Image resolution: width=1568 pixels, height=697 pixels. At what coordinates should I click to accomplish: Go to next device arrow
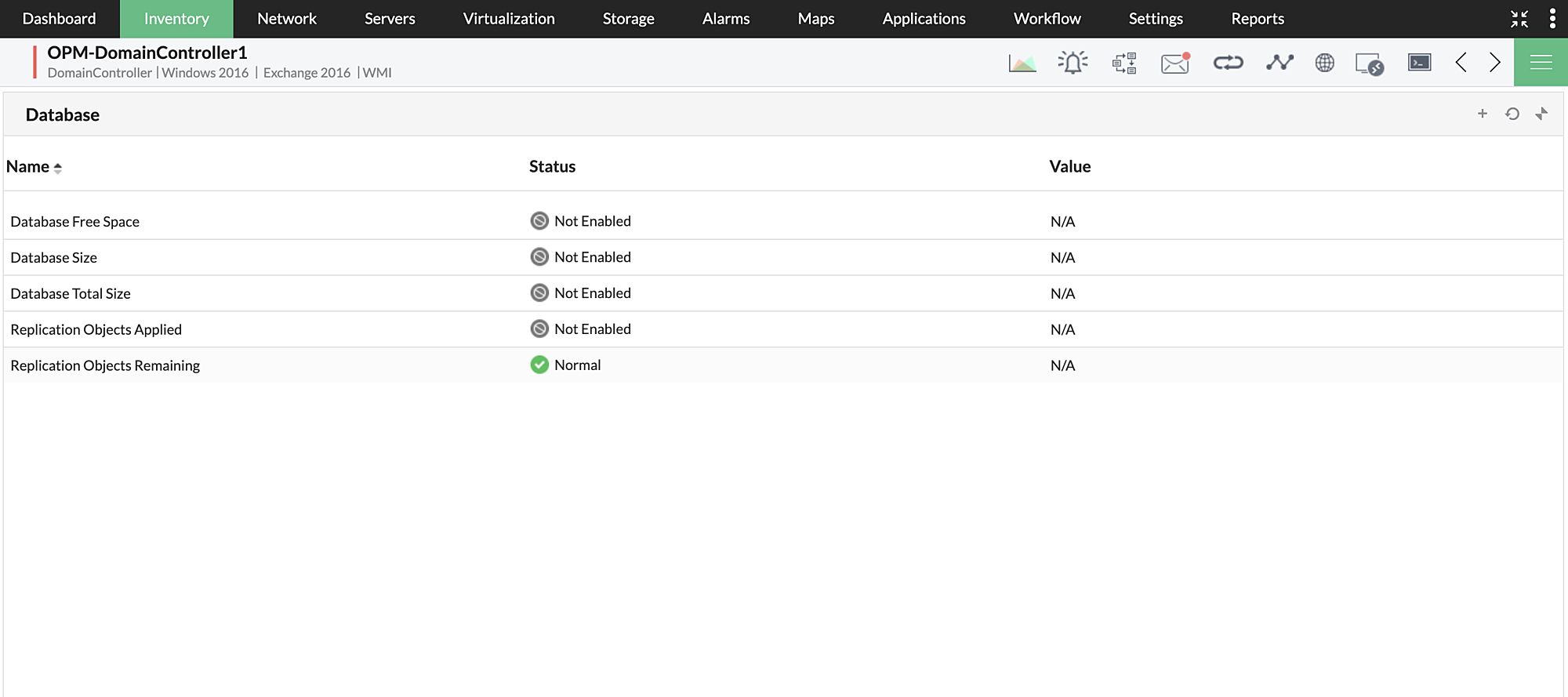coord(1495,63)
